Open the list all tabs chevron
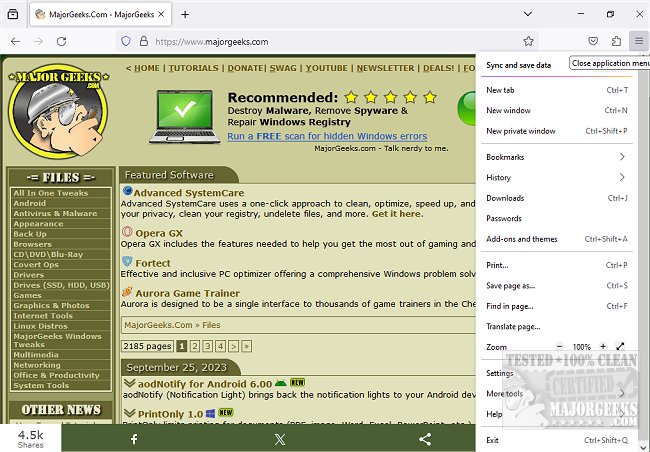The image size is (650, 452). pyautogui.click(x=527, y=14)
